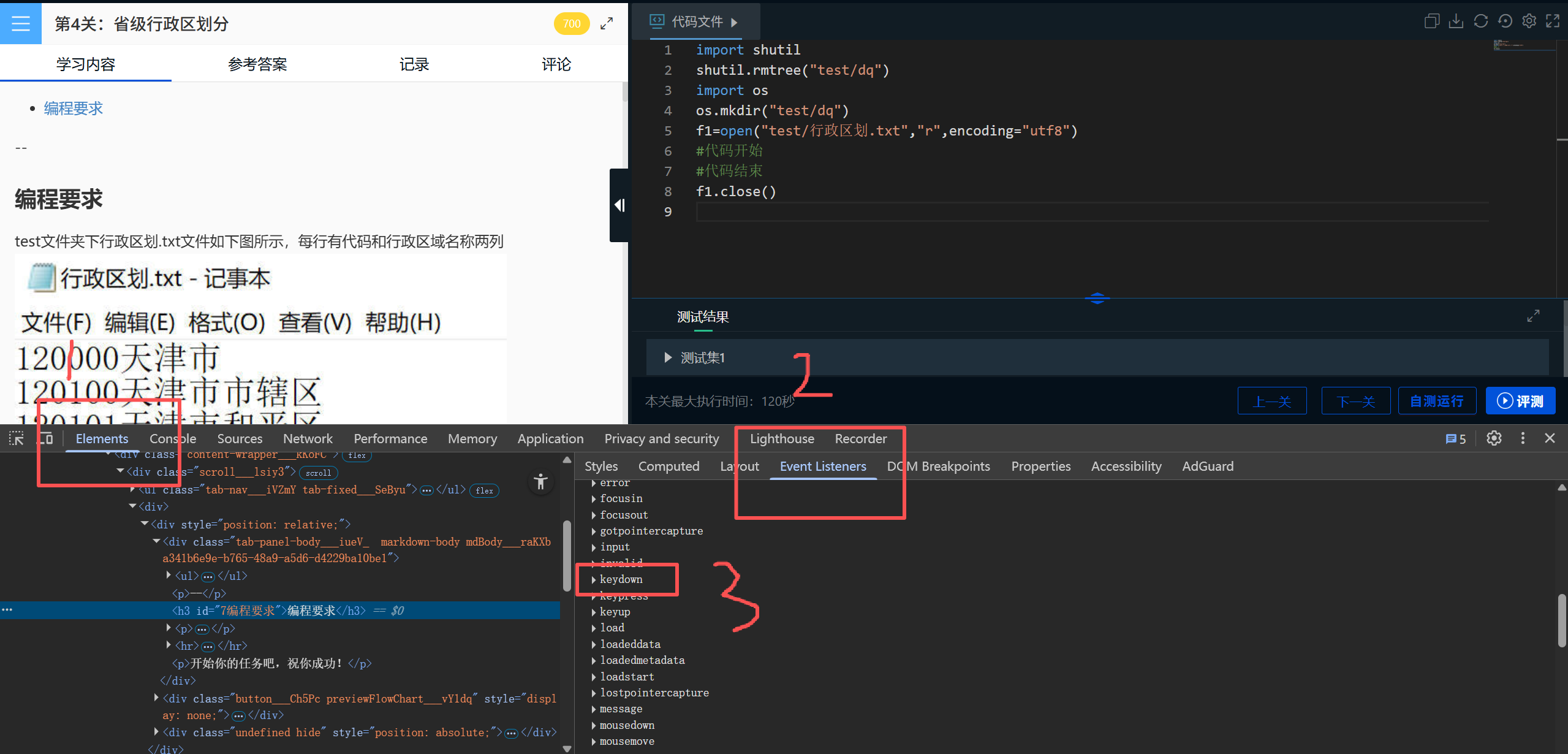The height and width of the screenshot is (754, 1568).
Task: Follow the 编程要求 link
Action: pos(73,109)
